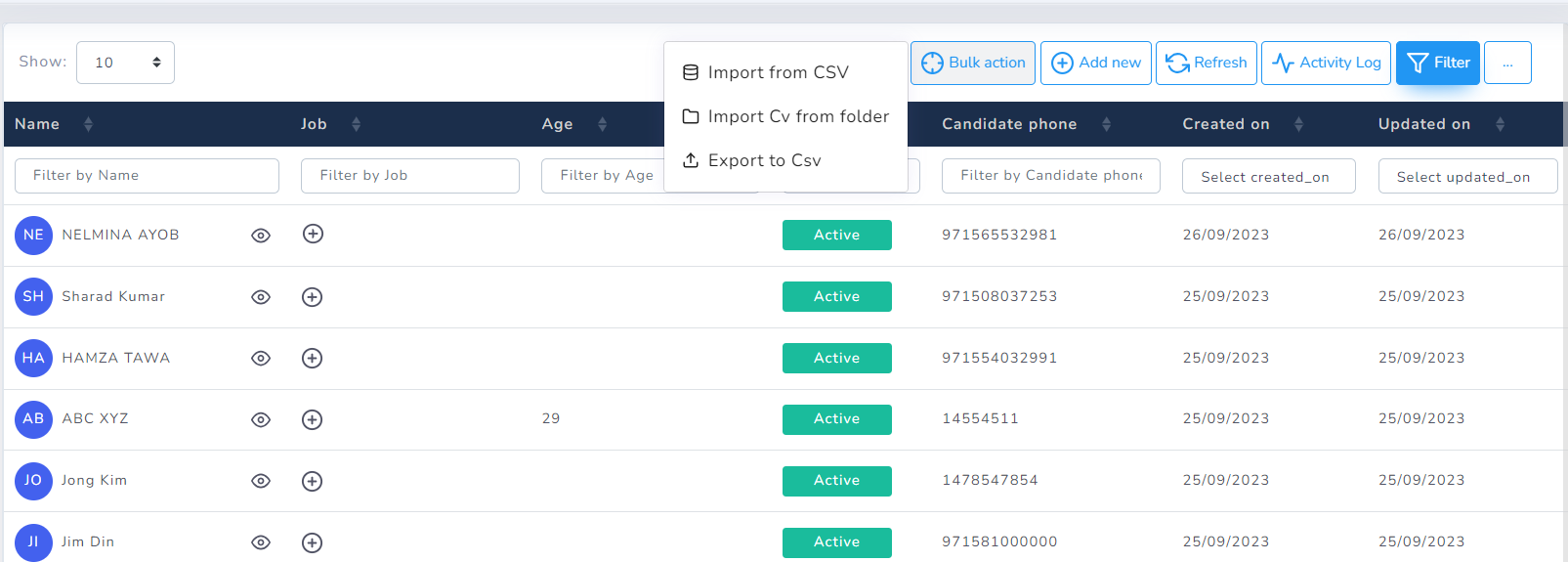The width and height of the screenshot is (1568, 562).
Task: Click eye icon in Jim Din row
Action: (261, 542)
